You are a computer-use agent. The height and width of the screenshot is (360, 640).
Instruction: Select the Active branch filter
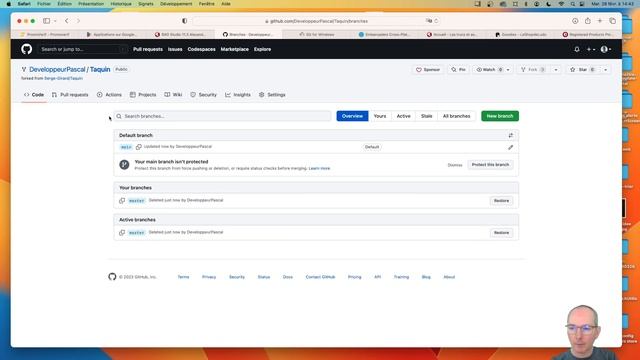coord(404,116)
